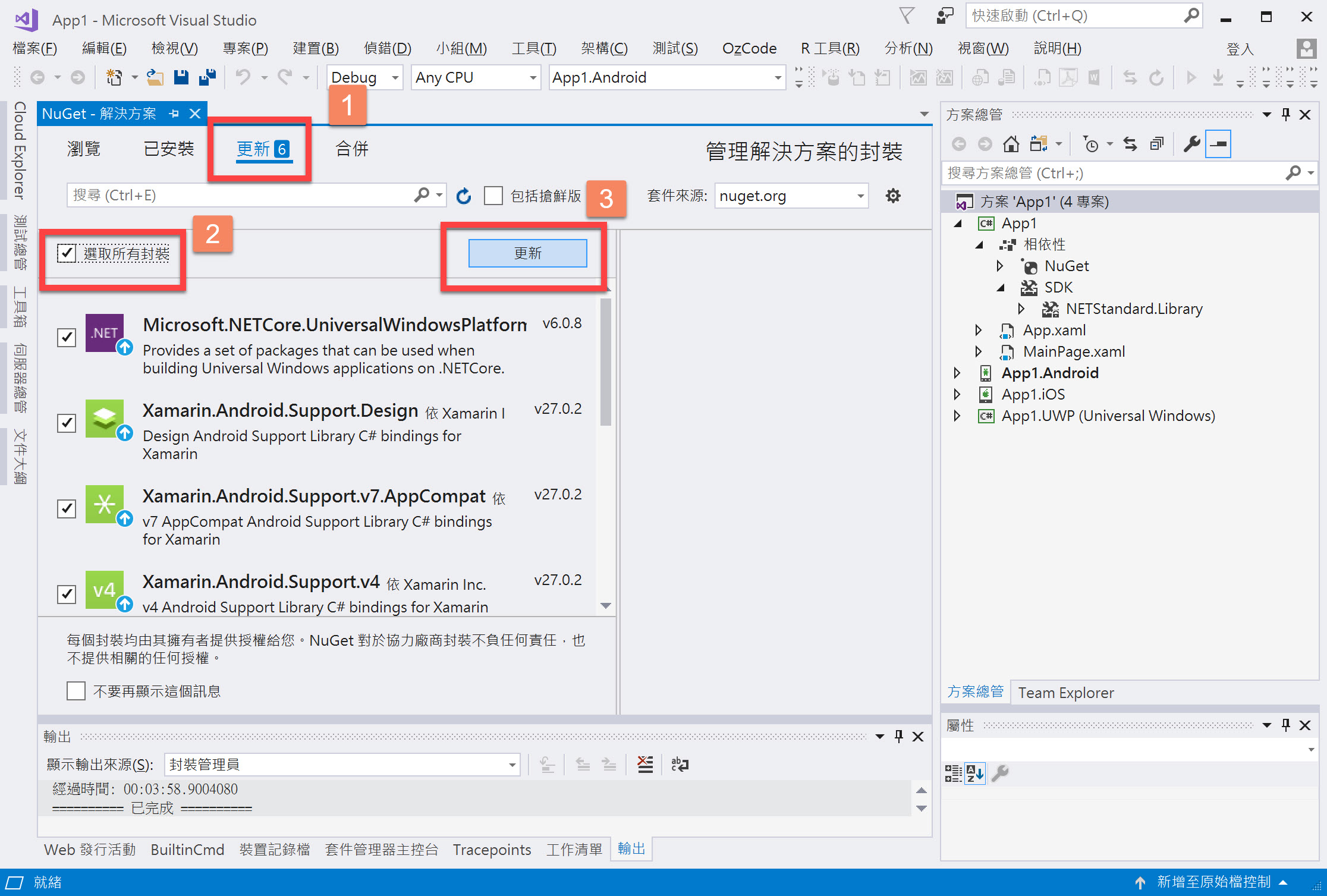Click the Save All toolbar icon
1327x896 pixels.
[207, 77]
